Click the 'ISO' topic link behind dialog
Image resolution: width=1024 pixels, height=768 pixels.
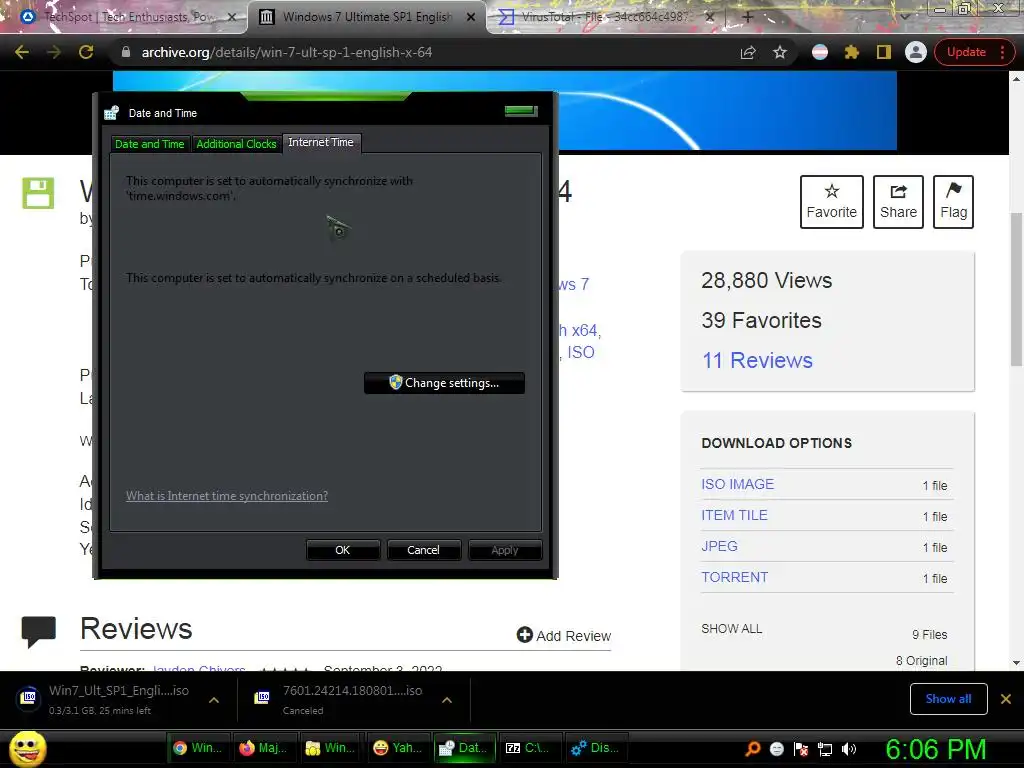[x=581, y=353]
